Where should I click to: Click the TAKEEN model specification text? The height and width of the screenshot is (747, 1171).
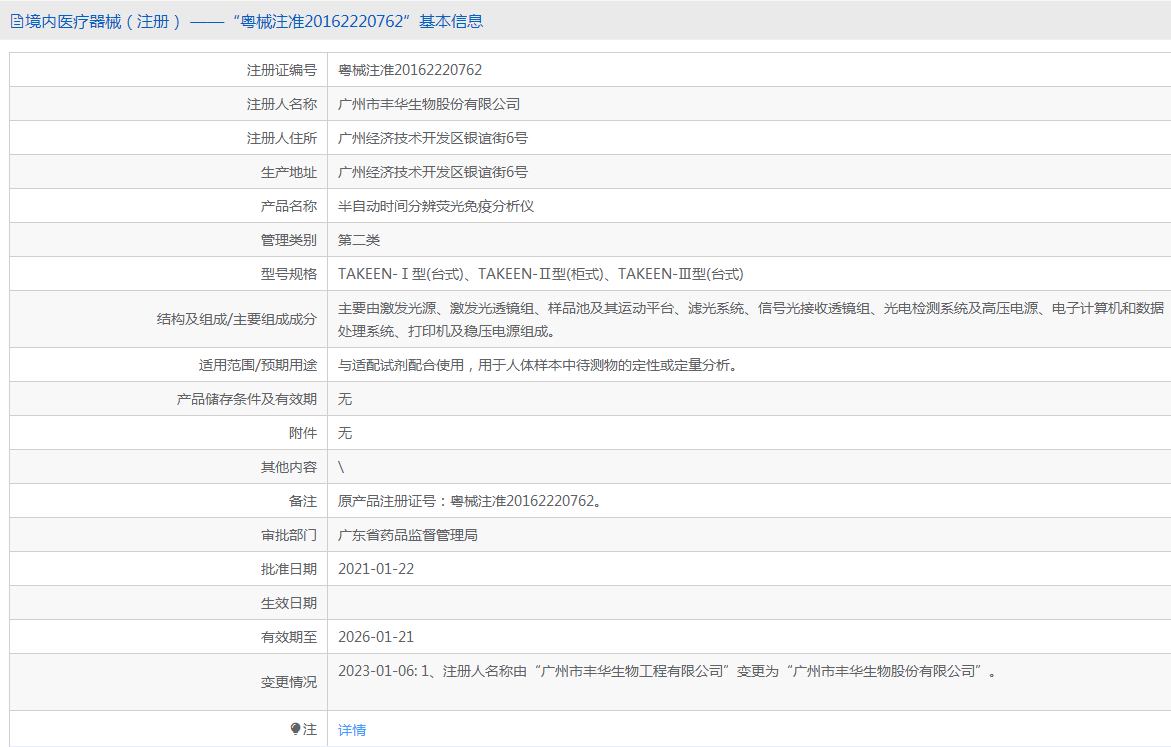click(540, 274)
